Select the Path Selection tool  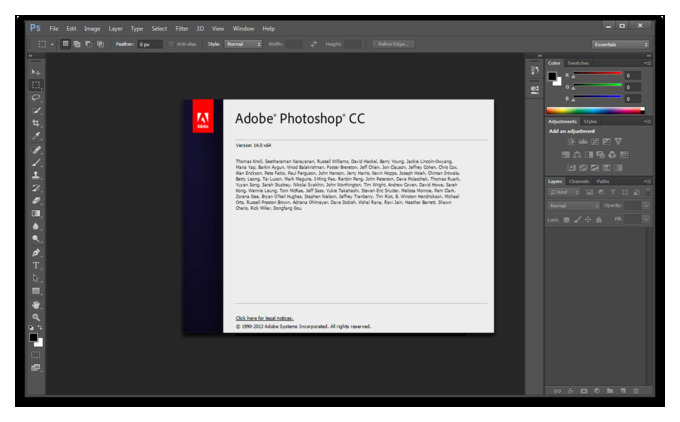point(36,278)
